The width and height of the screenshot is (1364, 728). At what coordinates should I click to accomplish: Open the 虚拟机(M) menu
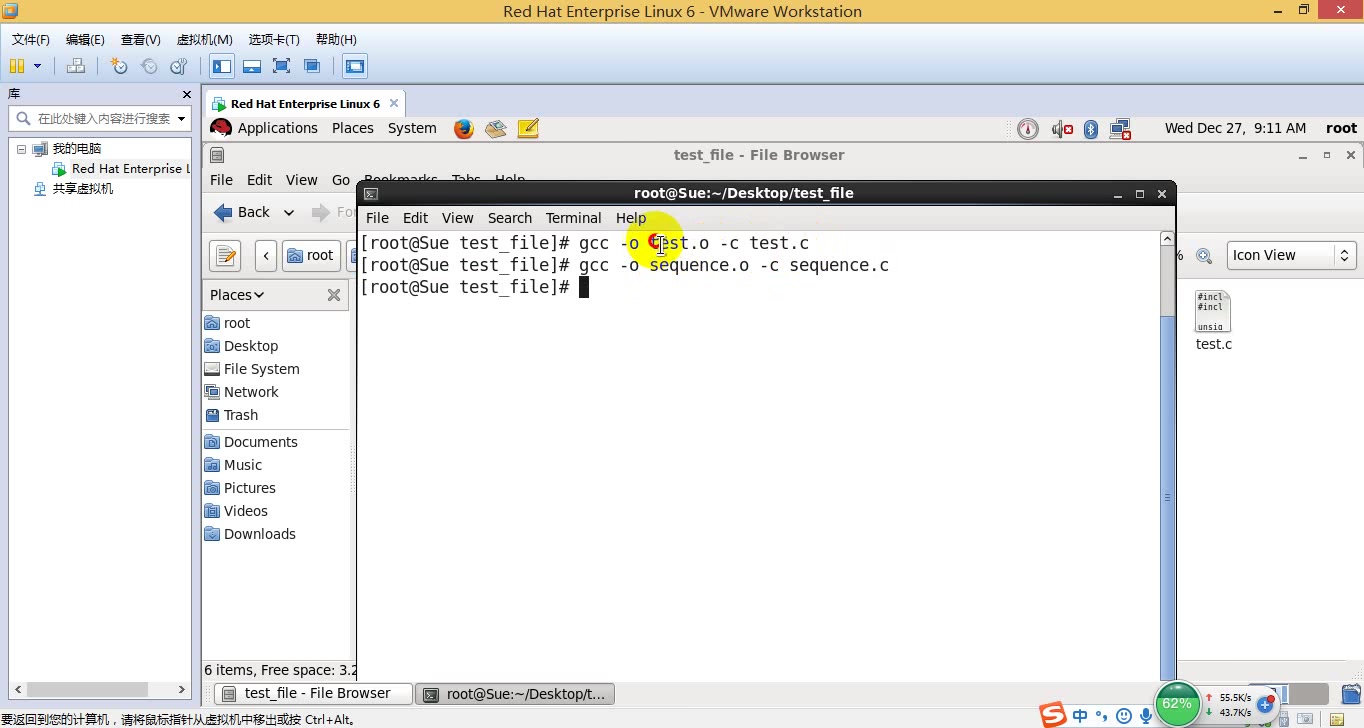click(x=204, y=39)
